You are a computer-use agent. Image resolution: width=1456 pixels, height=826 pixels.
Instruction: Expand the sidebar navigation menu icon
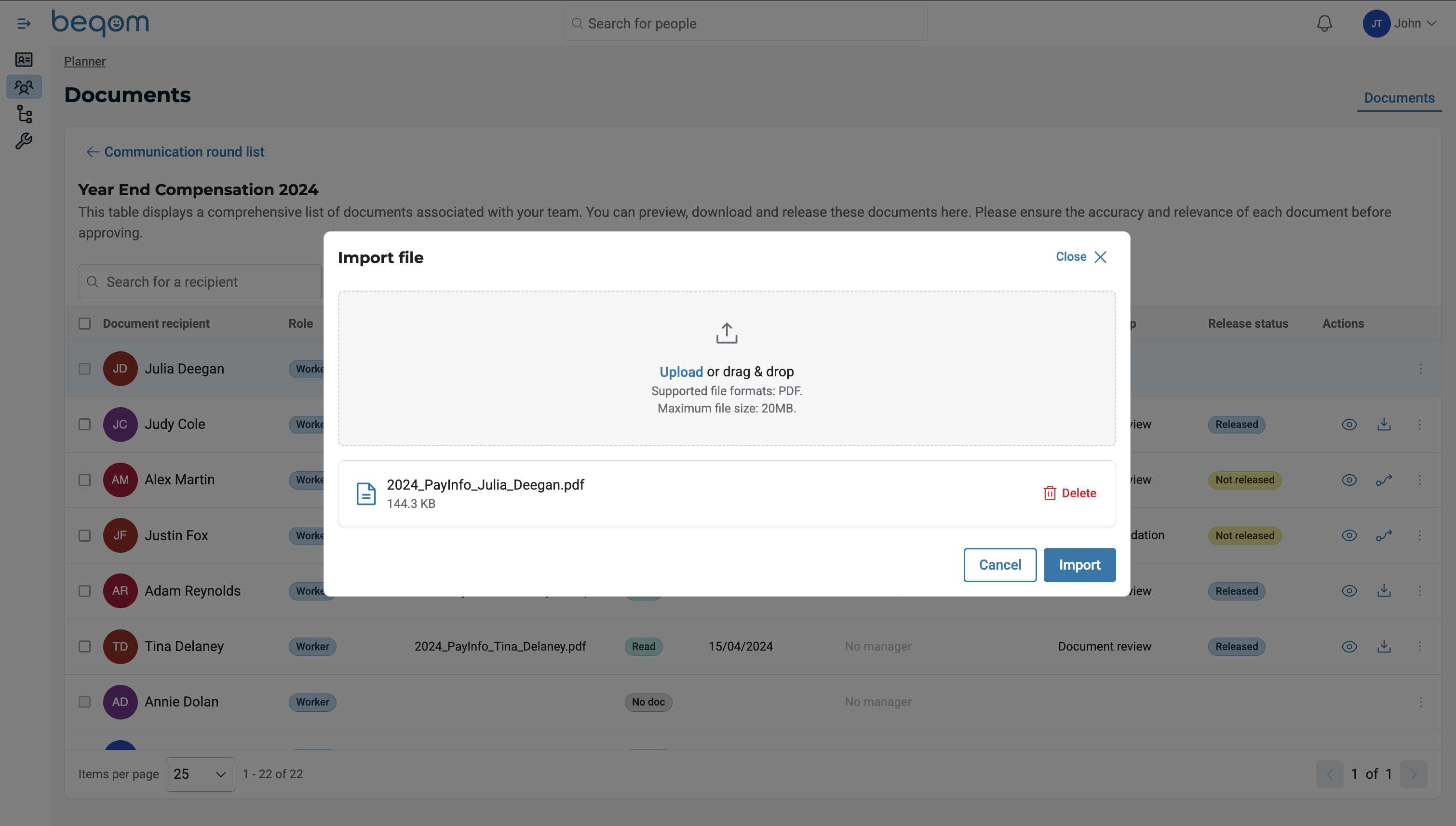(23, 23)
